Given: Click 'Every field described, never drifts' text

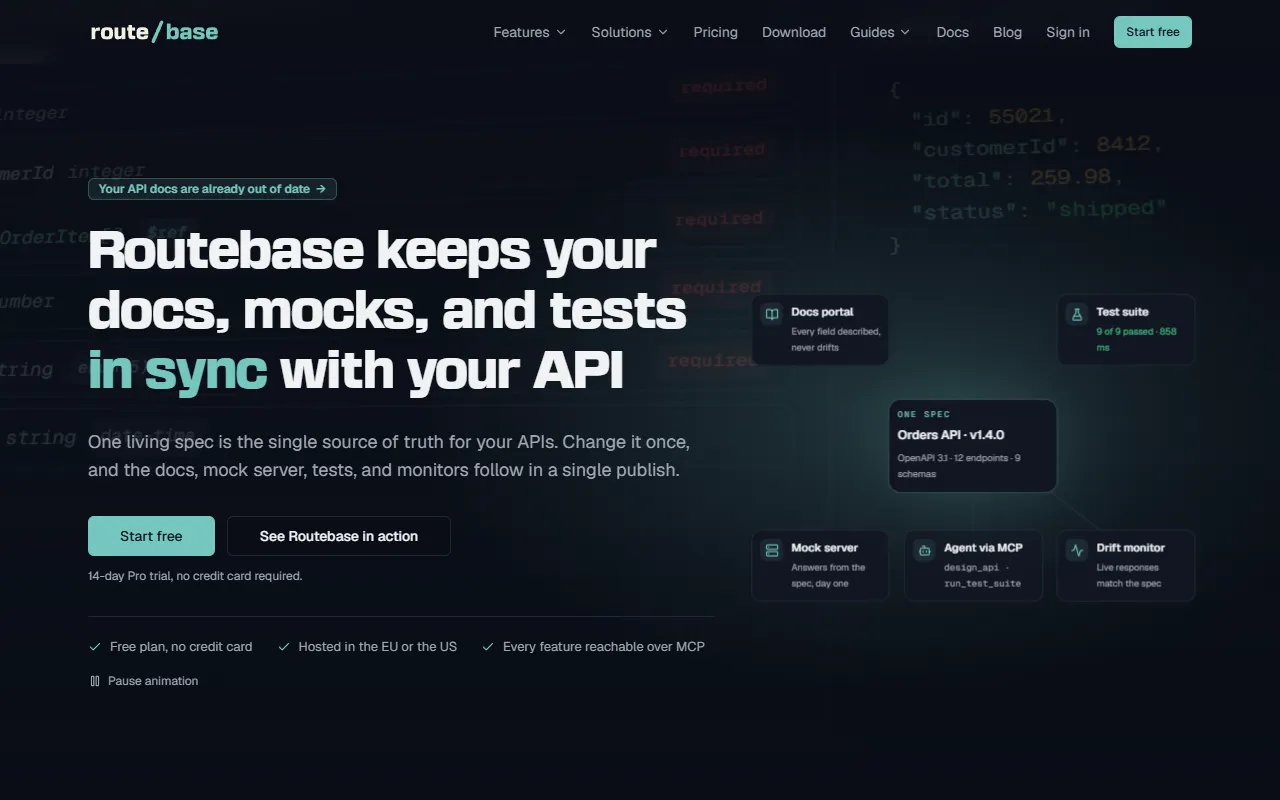Looking at the screenshot, I should tap(836, 339).
